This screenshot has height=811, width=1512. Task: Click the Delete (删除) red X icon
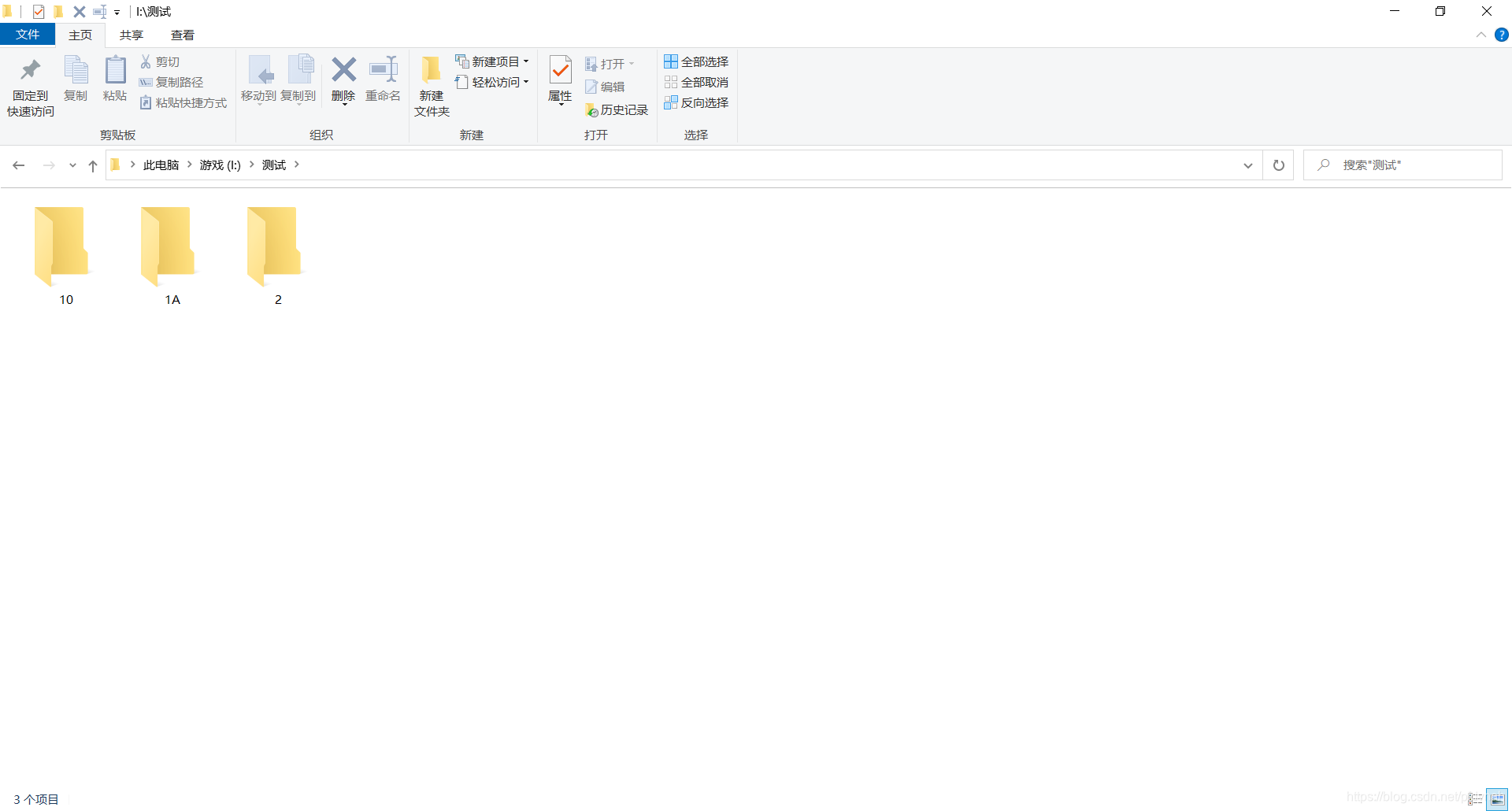click(x=343, y=79)
